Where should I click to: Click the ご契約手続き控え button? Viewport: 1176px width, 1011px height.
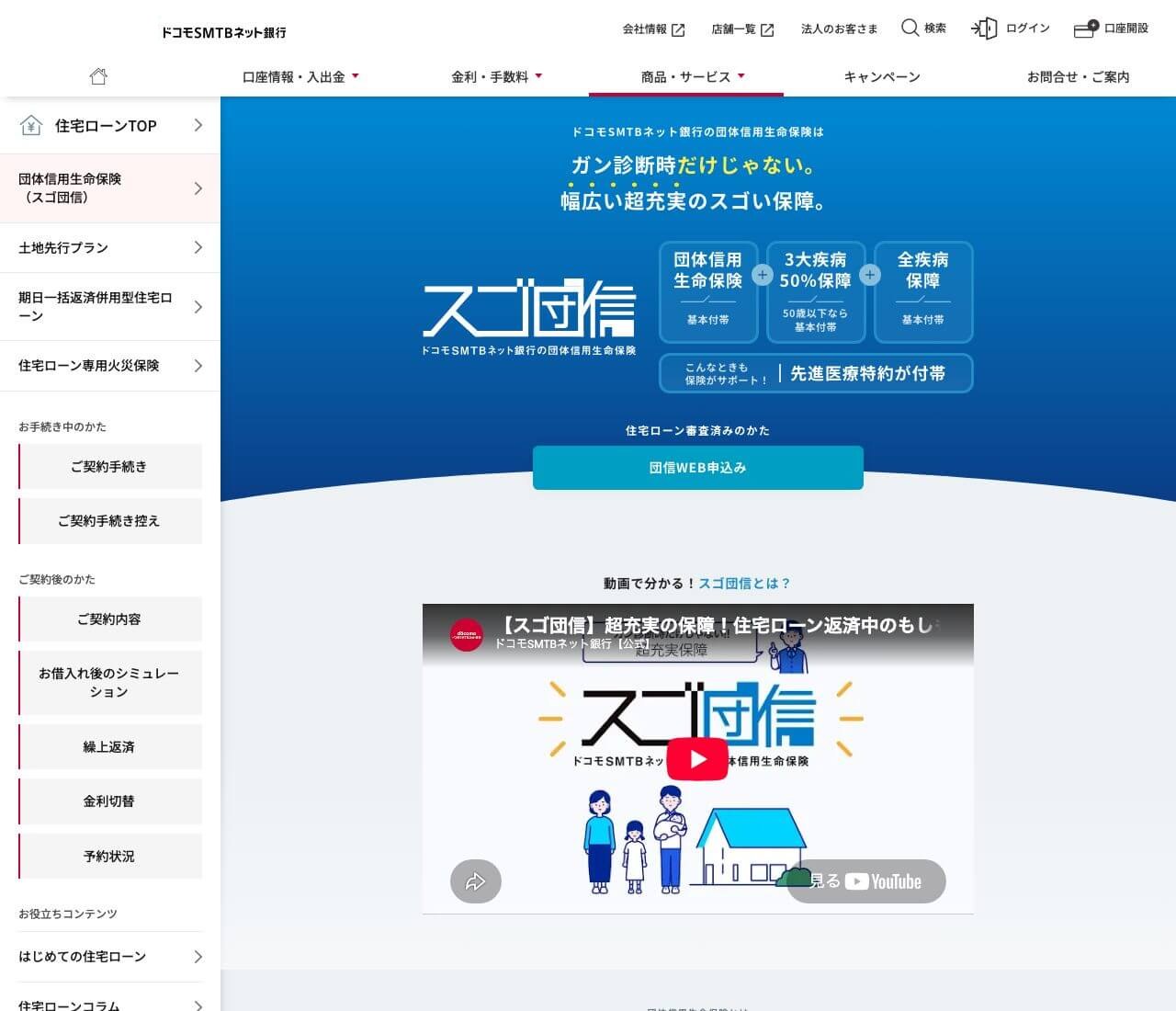[x=110, y=520]
